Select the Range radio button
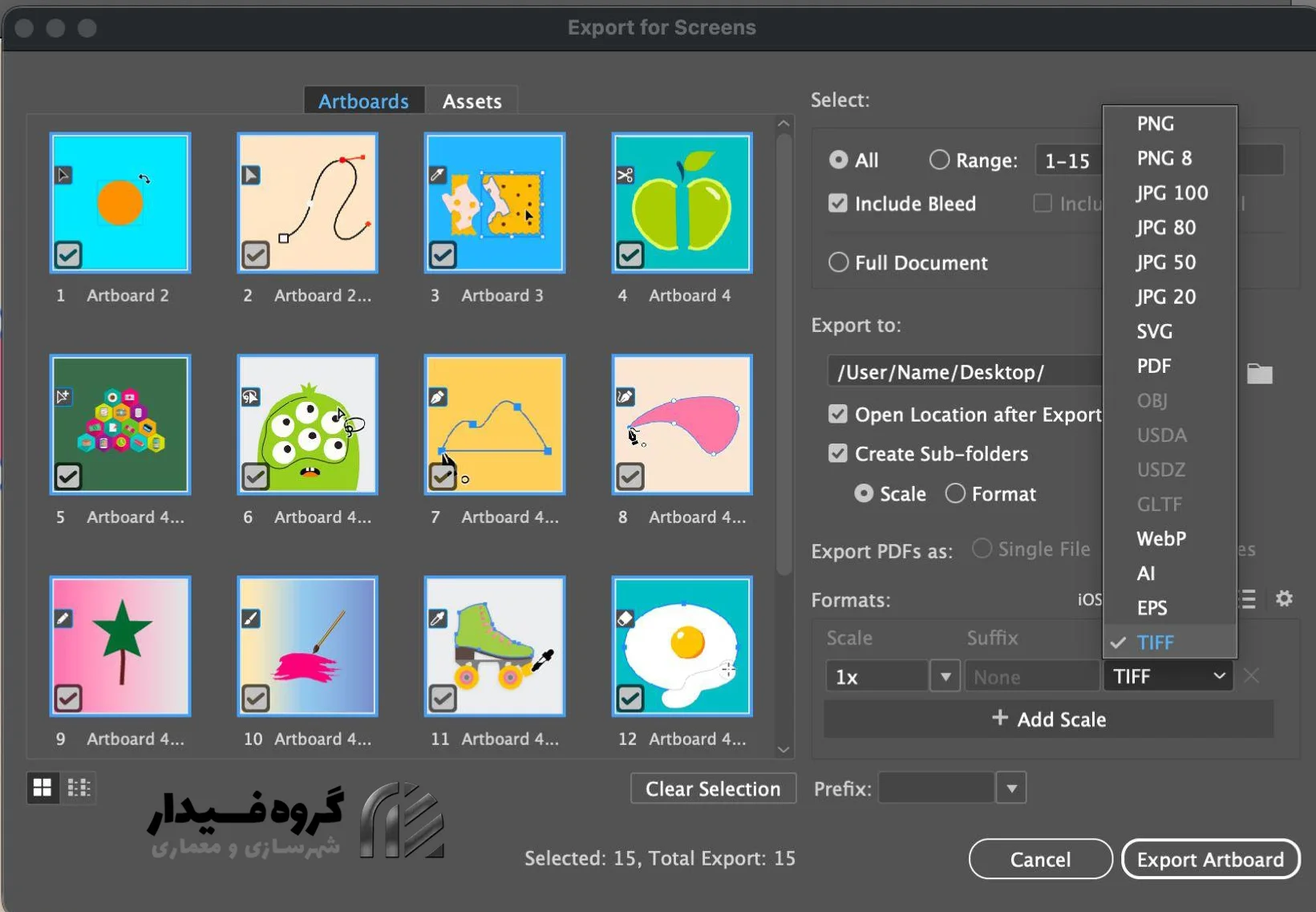Viewport: 1316px width, 912px height. tap(939, 160)
